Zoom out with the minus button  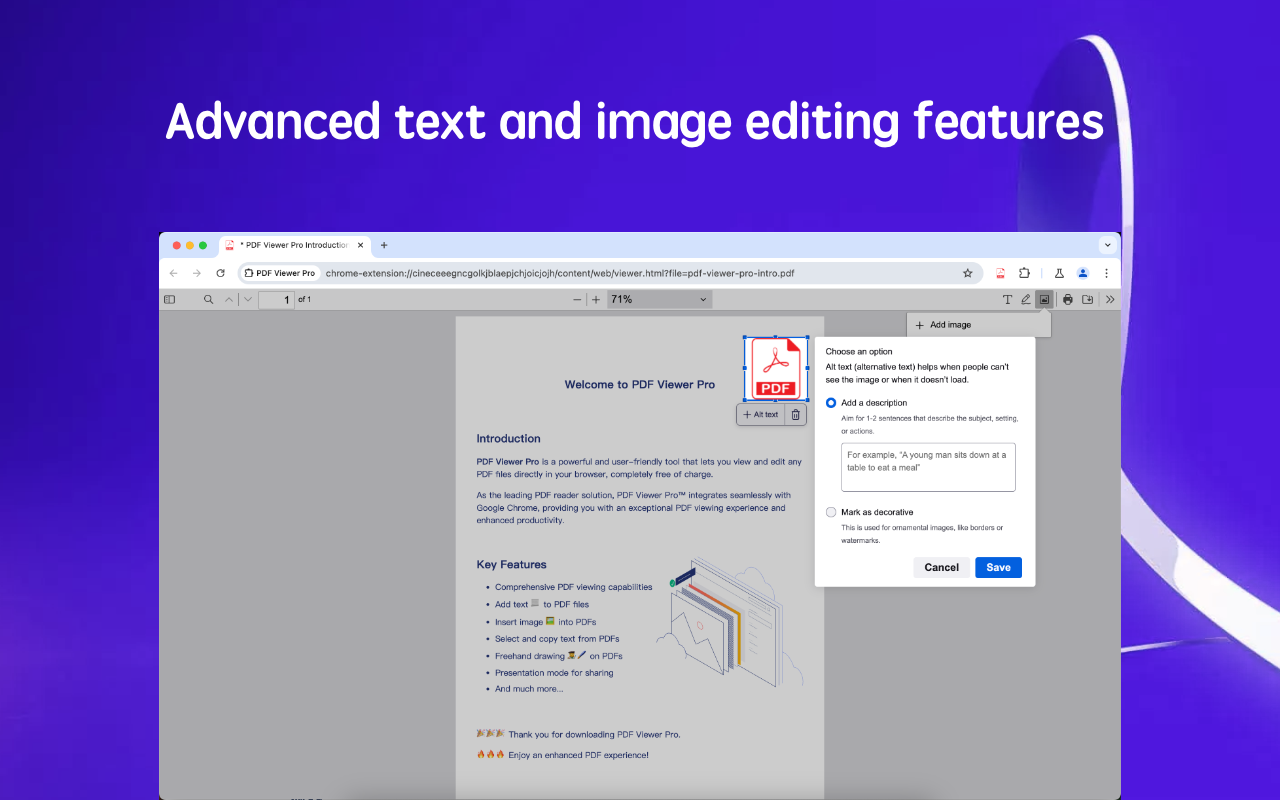tap(577, 299)
